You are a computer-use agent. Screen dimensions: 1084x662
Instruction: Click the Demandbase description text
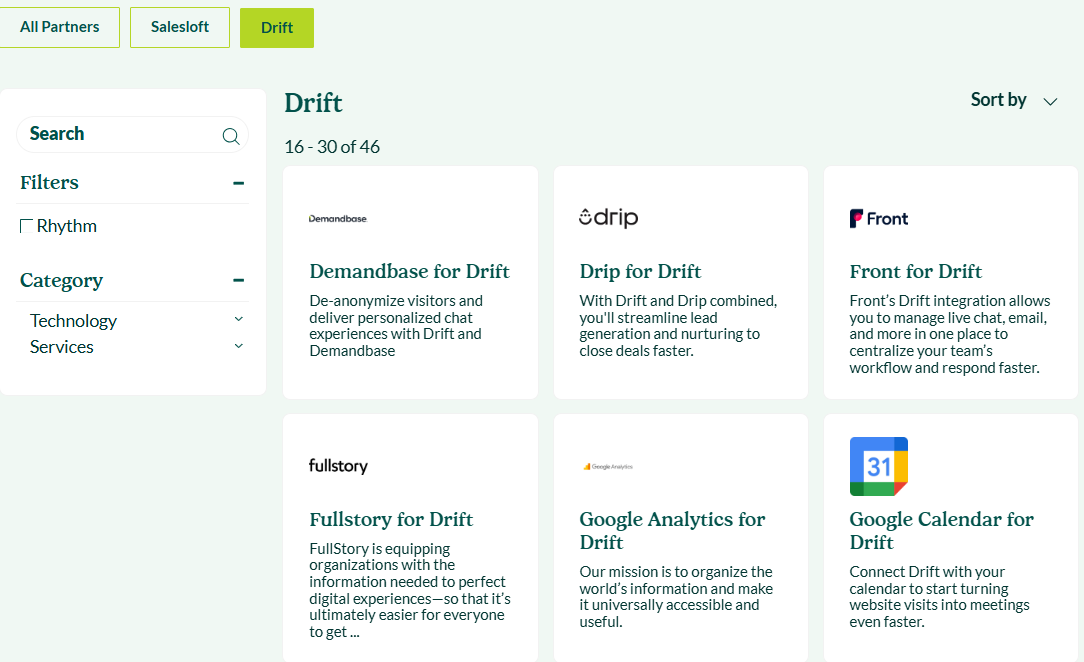click(x=396, y=325)
